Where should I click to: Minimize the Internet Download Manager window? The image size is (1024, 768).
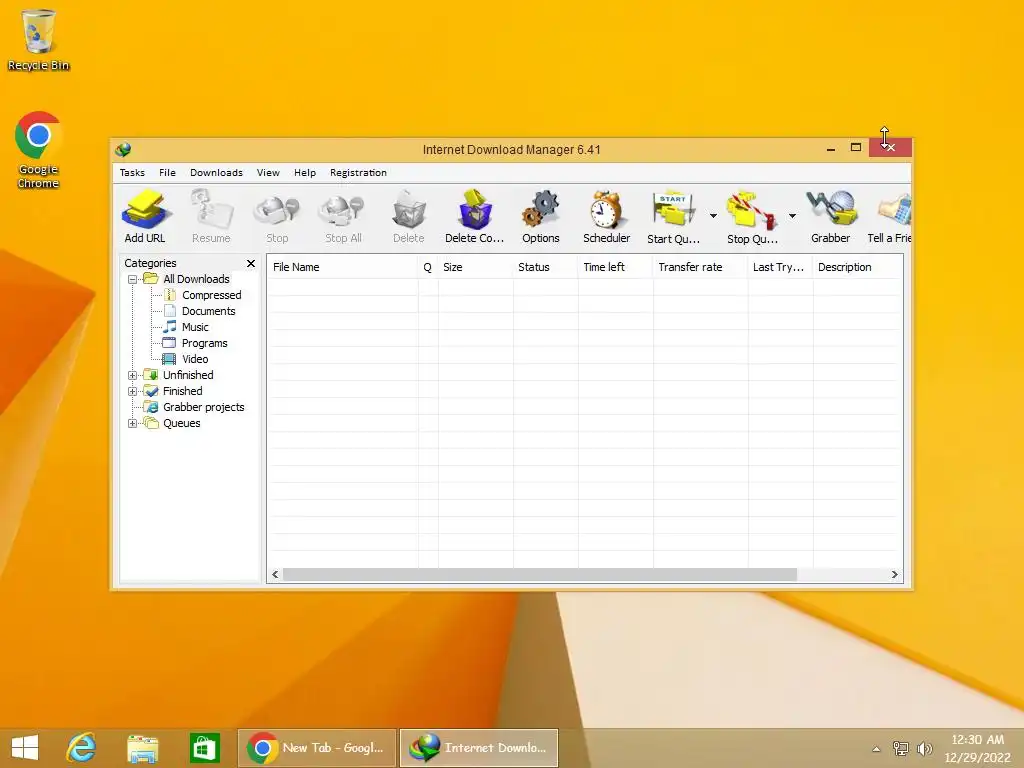coord(831,148)
